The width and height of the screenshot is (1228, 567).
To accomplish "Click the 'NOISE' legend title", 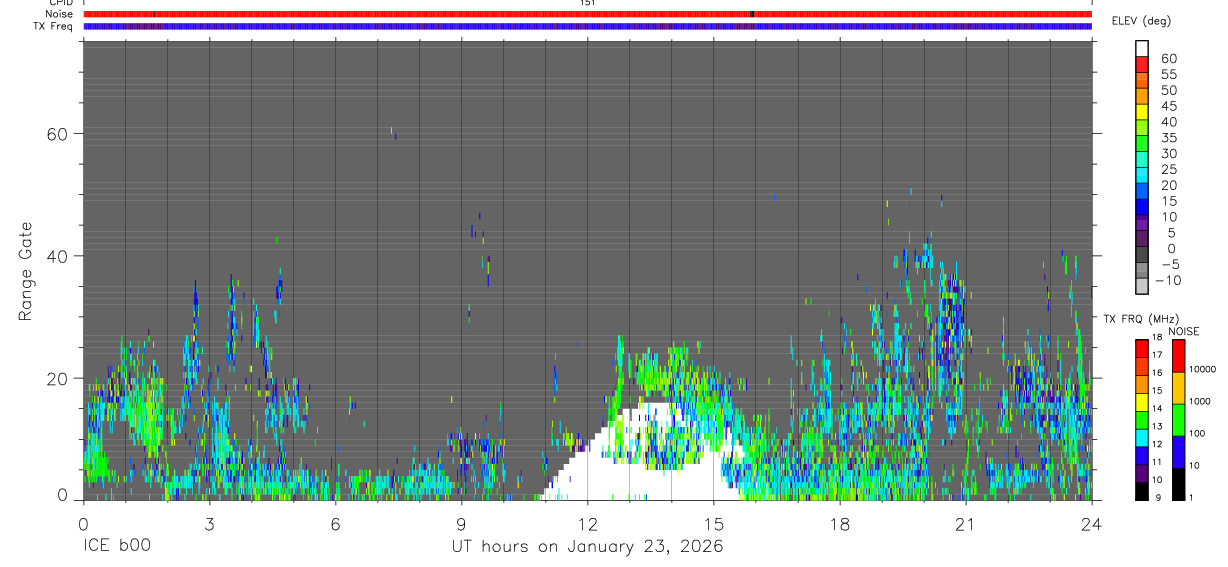I will tap(1184, 331).
